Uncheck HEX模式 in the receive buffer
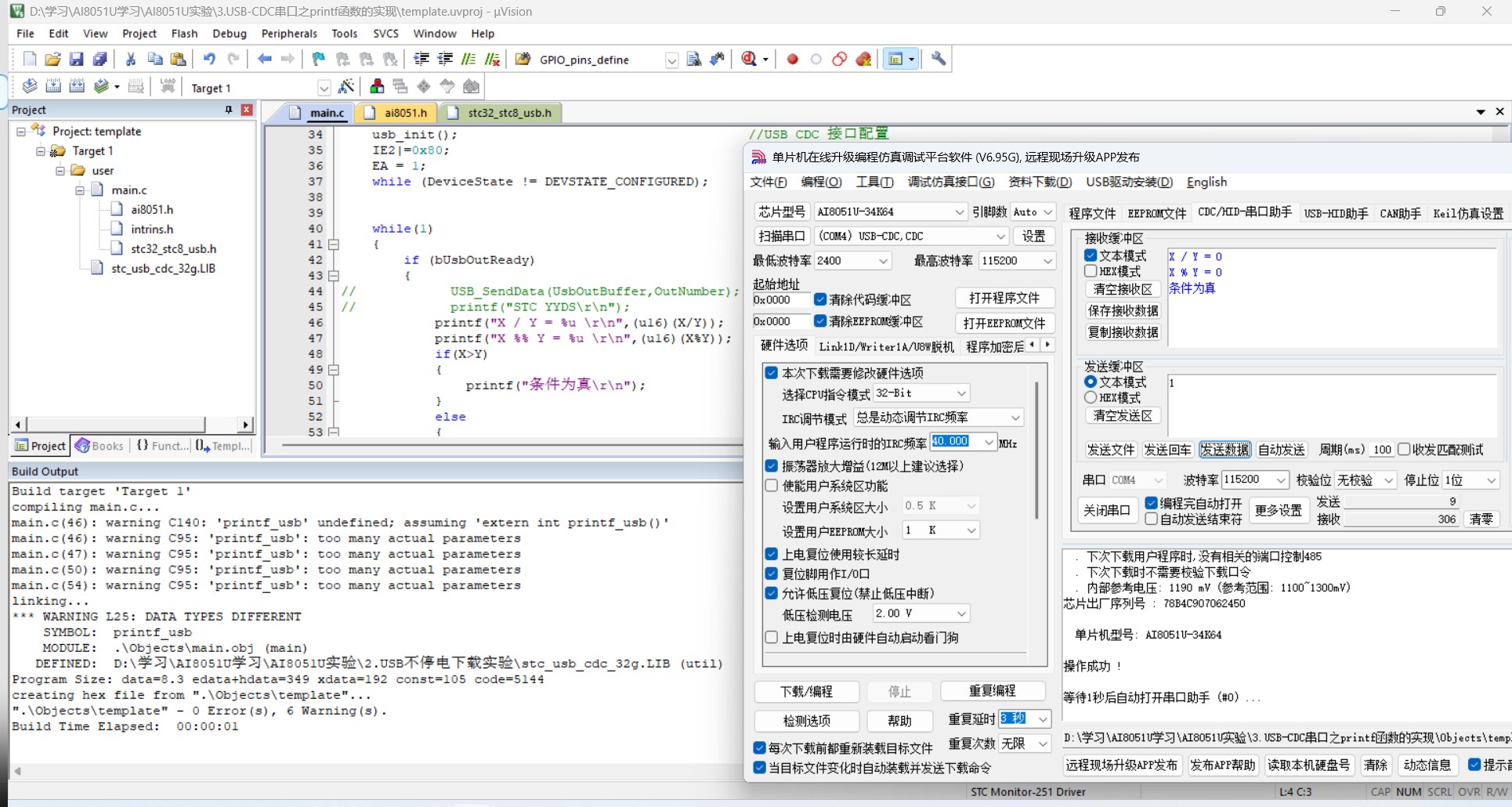 [1091, 272]
